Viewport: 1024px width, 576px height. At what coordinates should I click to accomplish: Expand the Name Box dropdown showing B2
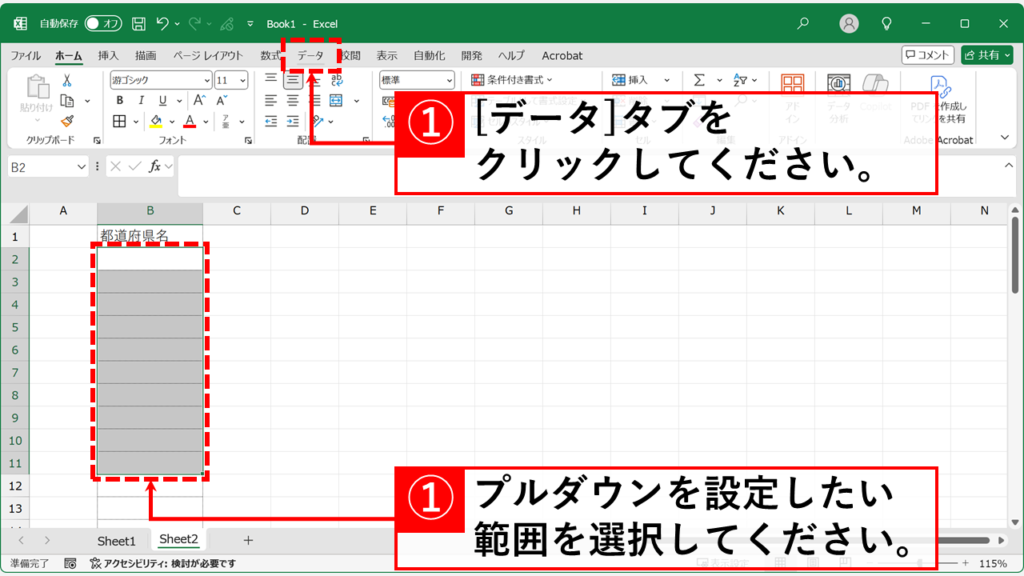tap(81, 167)
